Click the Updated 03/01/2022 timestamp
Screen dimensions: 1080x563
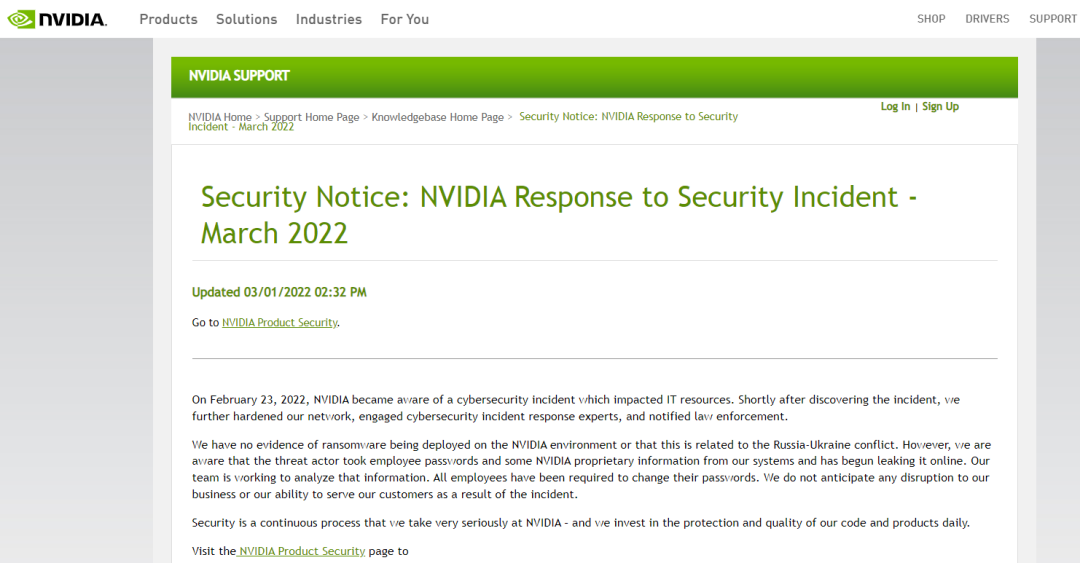coord(279,292)
